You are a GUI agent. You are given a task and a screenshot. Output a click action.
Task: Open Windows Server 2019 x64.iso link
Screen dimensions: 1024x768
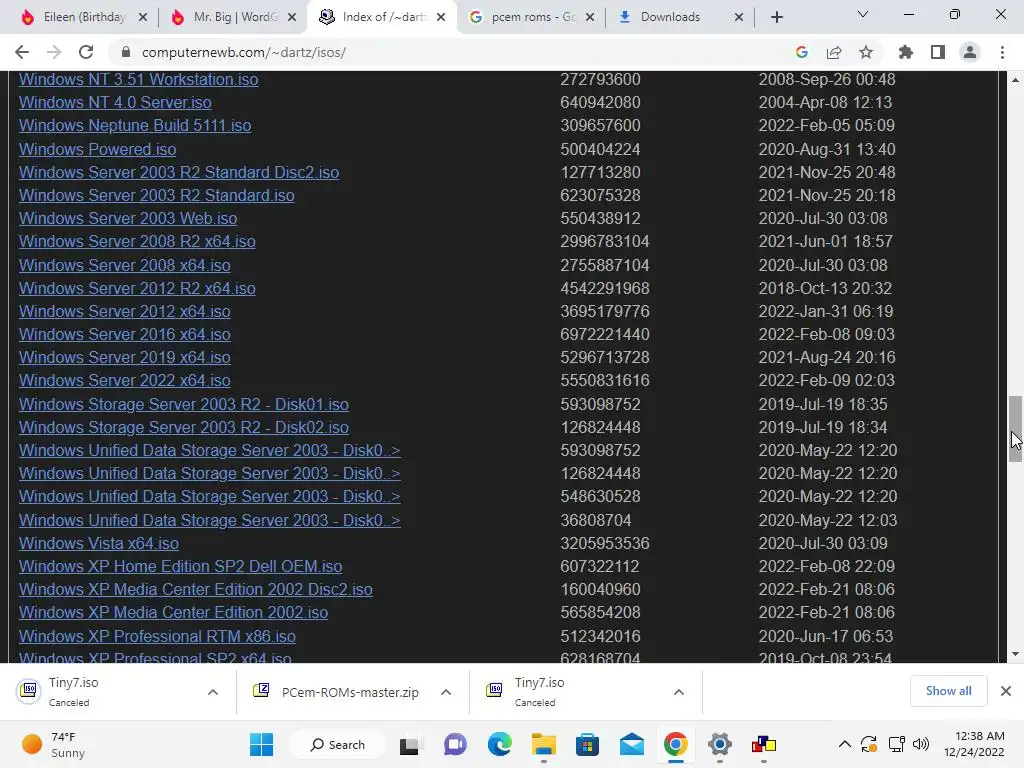point(125,357)
